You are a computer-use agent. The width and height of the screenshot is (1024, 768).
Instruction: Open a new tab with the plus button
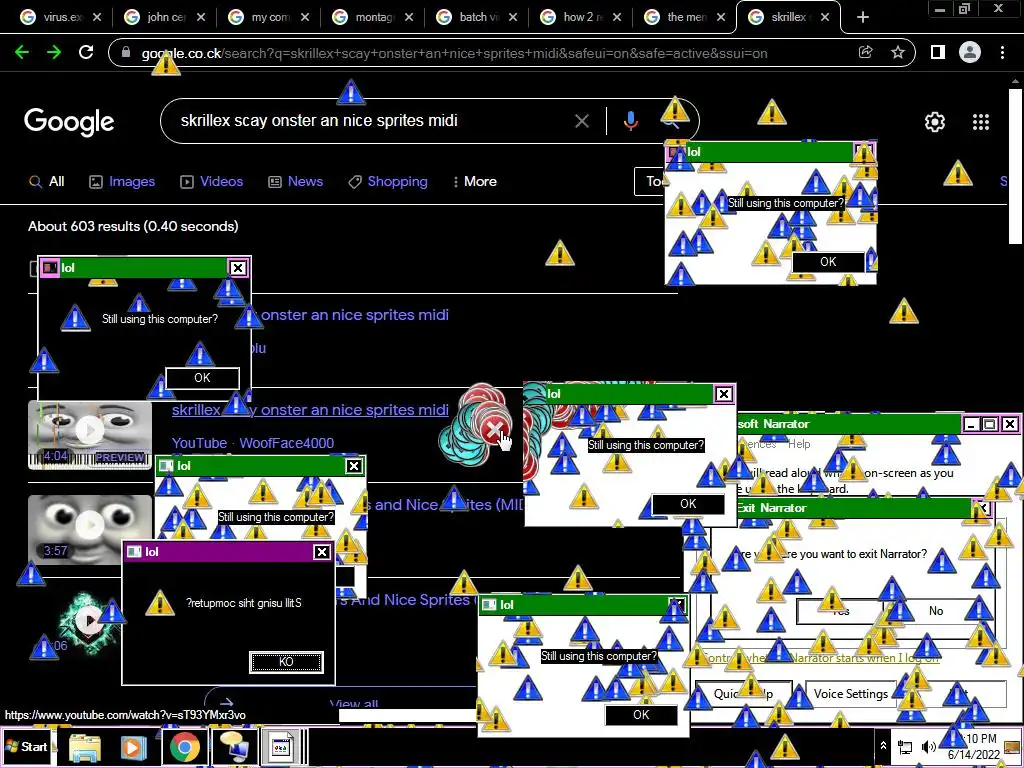[x=863, y=18]
